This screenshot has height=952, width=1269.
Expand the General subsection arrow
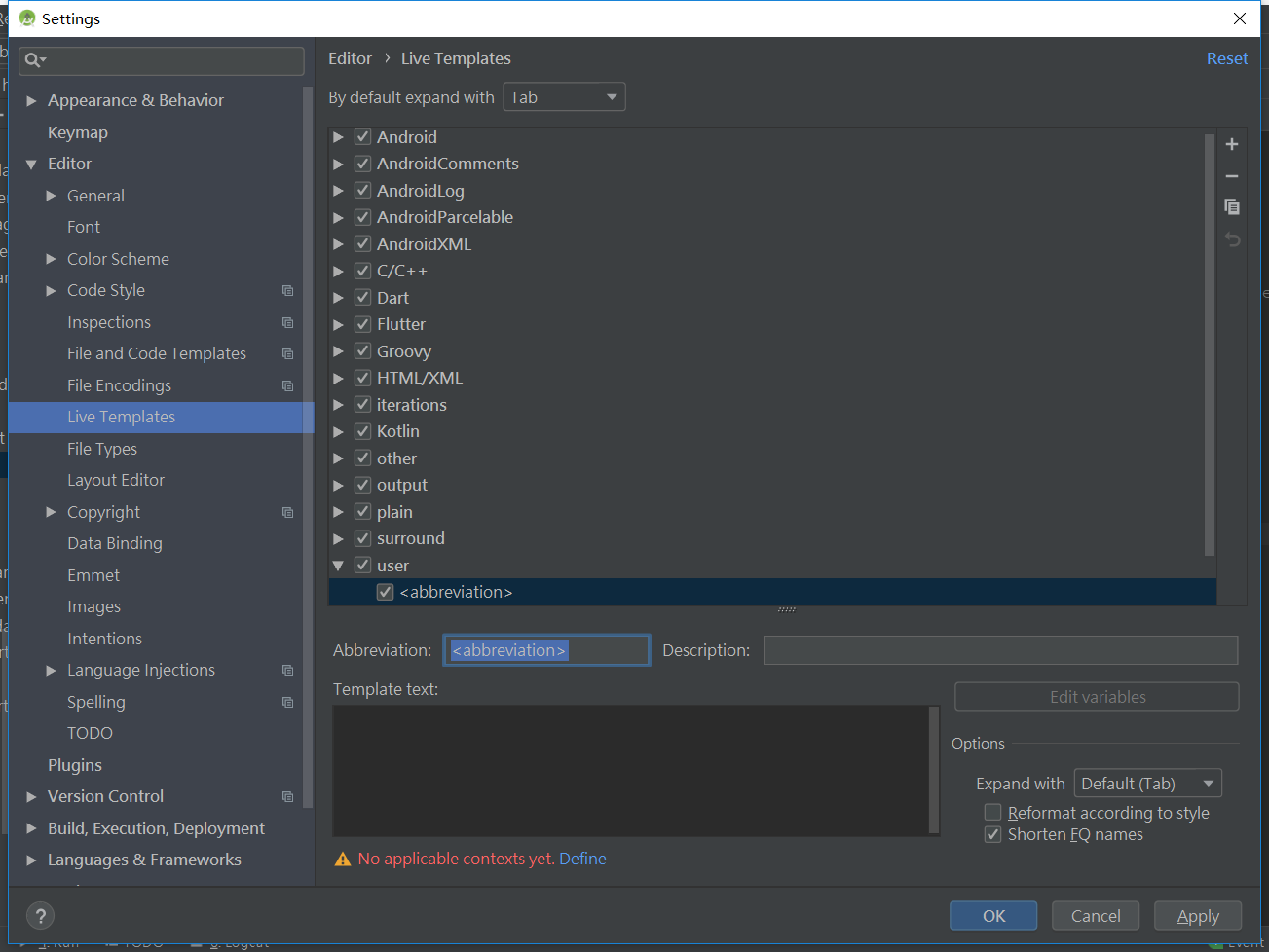coord(51,196)
